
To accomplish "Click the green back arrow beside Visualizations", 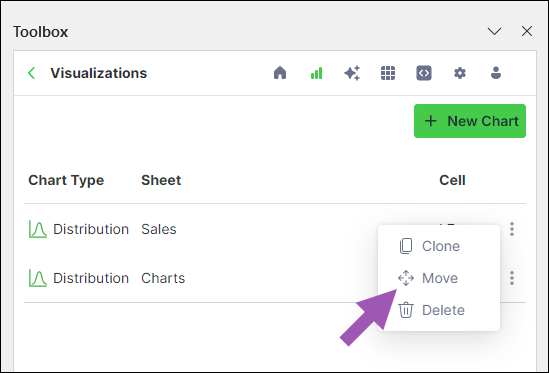I will click(32, 73).
